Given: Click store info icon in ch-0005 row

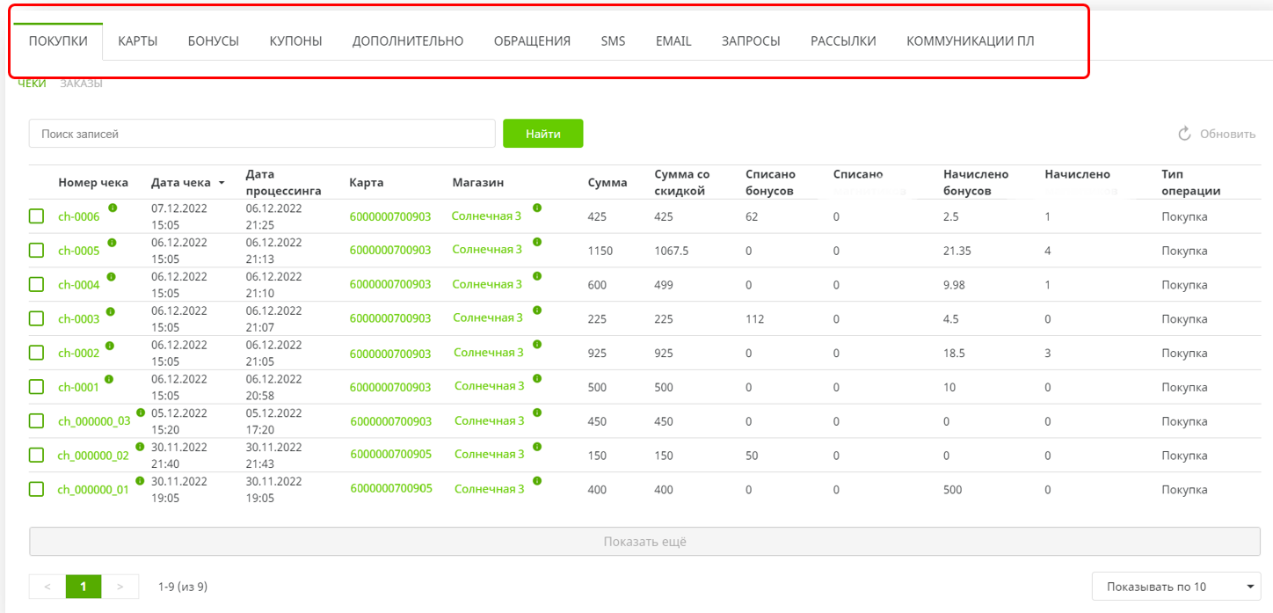Looking at the screenshot, I should tap(537, 242).
